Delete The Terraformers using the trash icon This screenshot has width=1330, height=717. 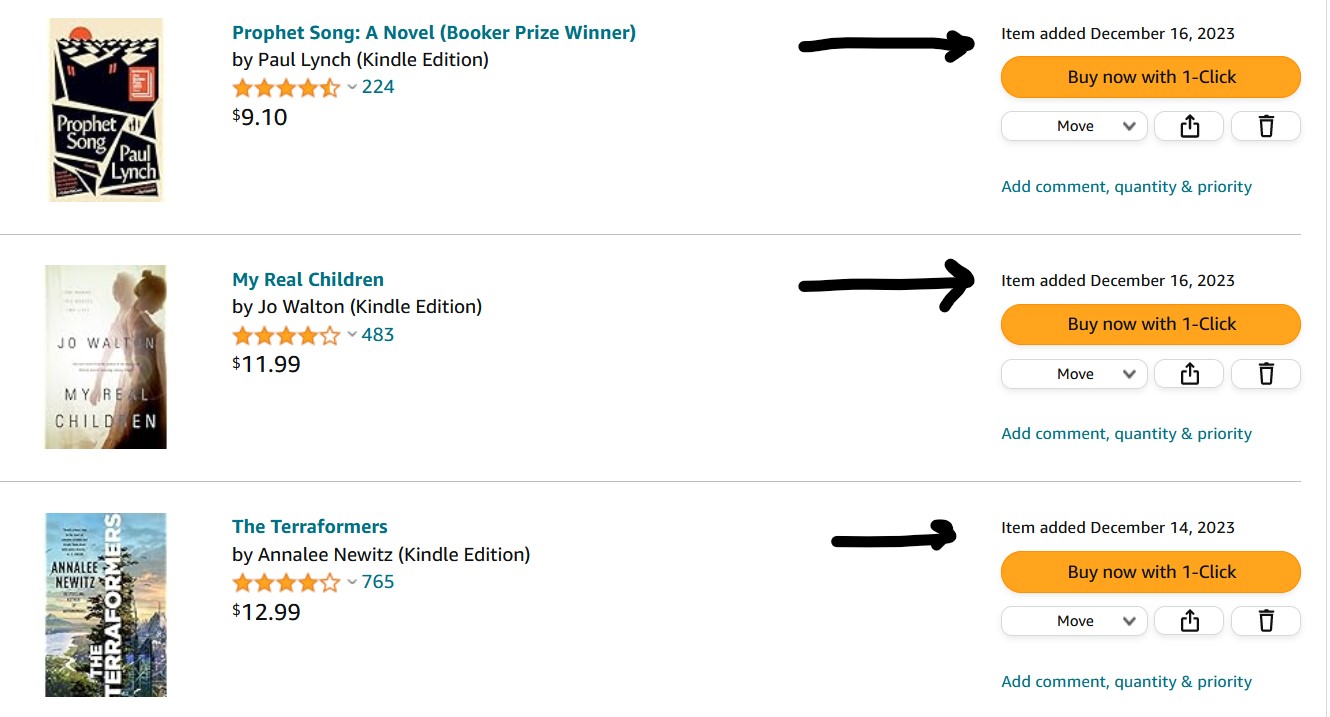(1266, 620)
